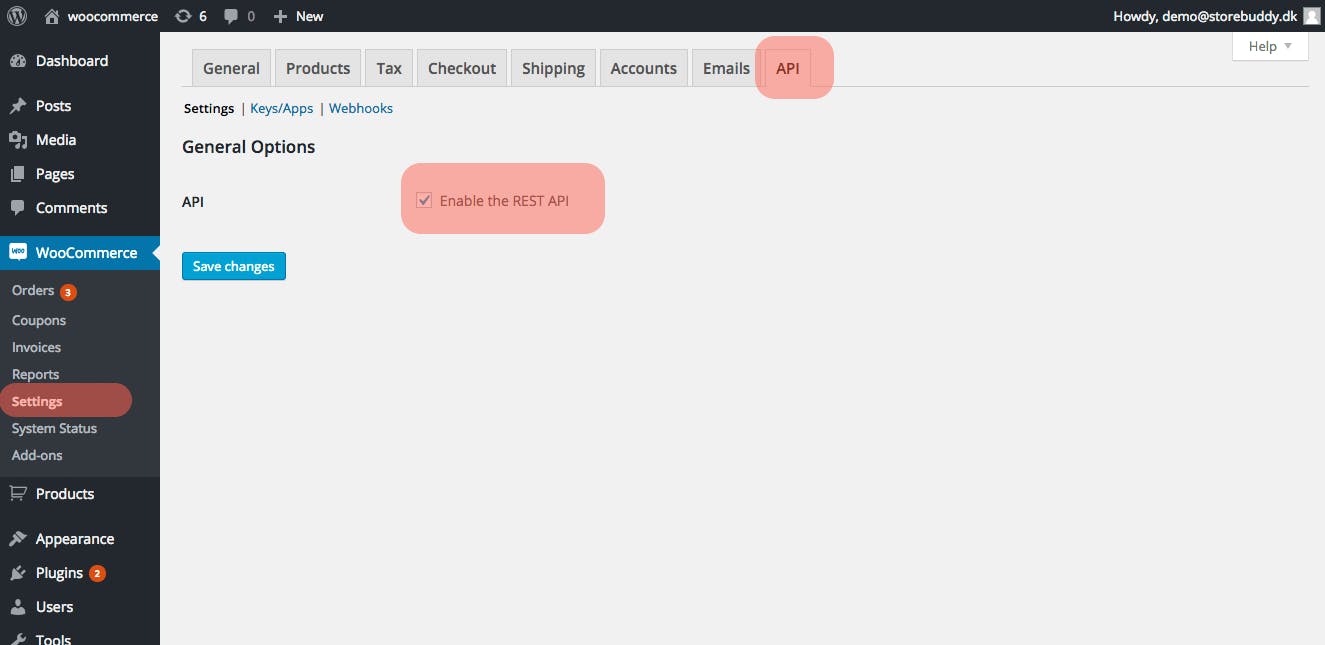
Task: Open Add-ons under WooCommerce
Action: [37, 455]
